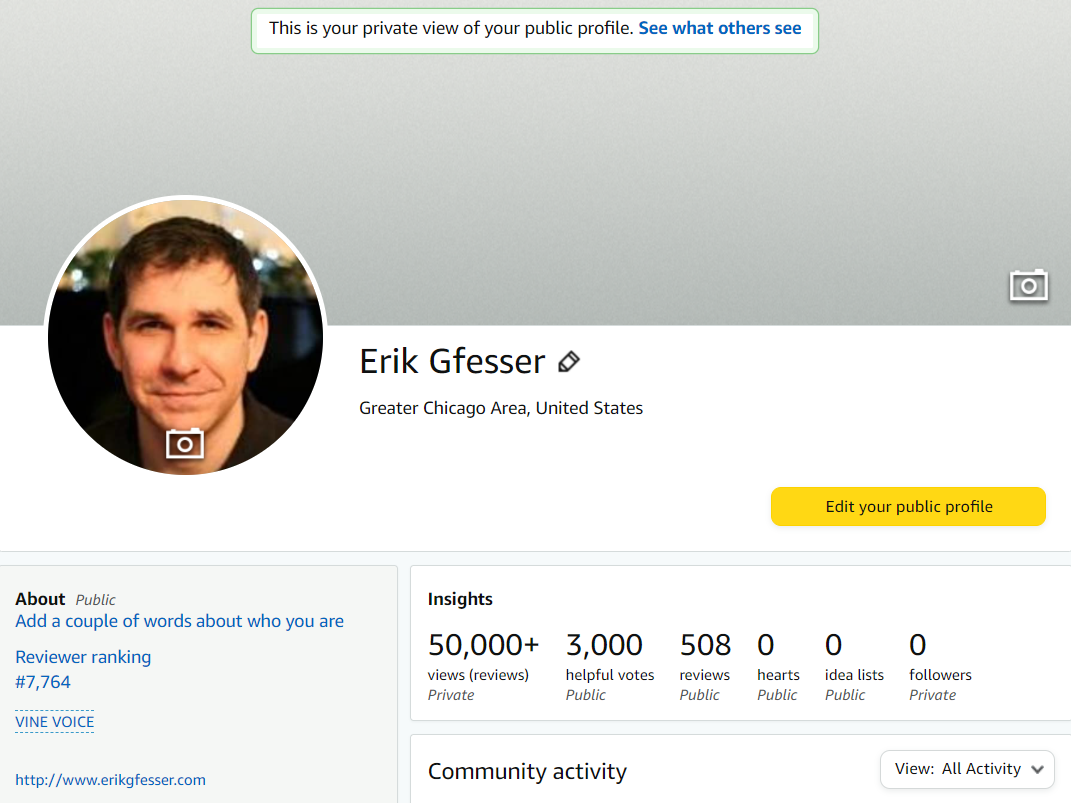
Task: Click the pencil icon beside the profile name
Action: [569, 362]
